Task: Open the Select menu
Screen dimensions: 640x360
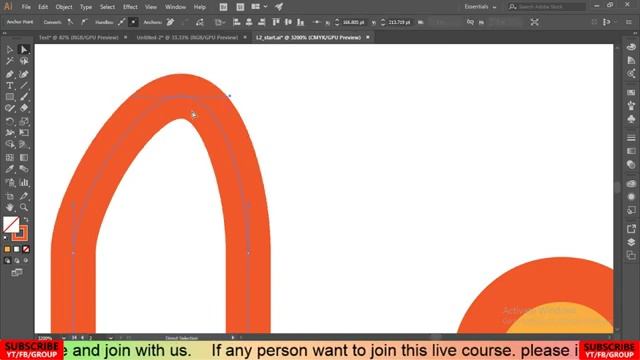Action: (x=107, y=7)
